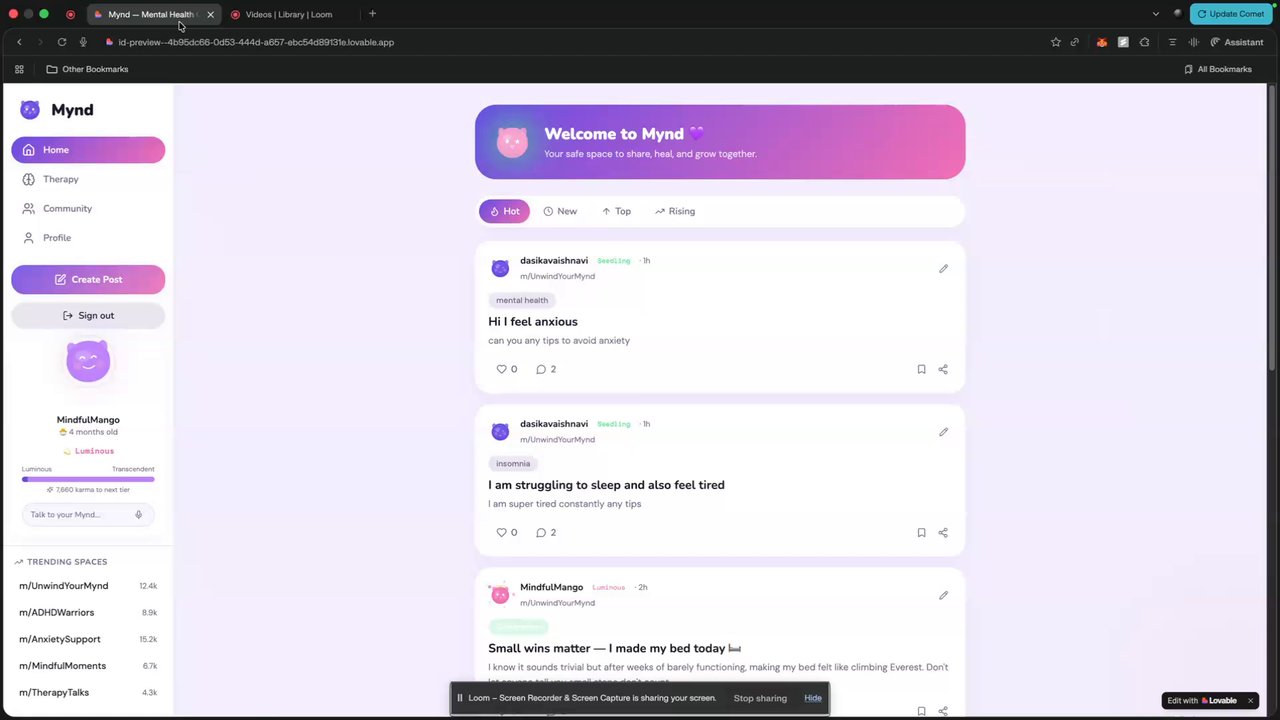The width and height of the screenshot is (1280, 720).
Task: Click the Create Post button
Action: (88, 279)
